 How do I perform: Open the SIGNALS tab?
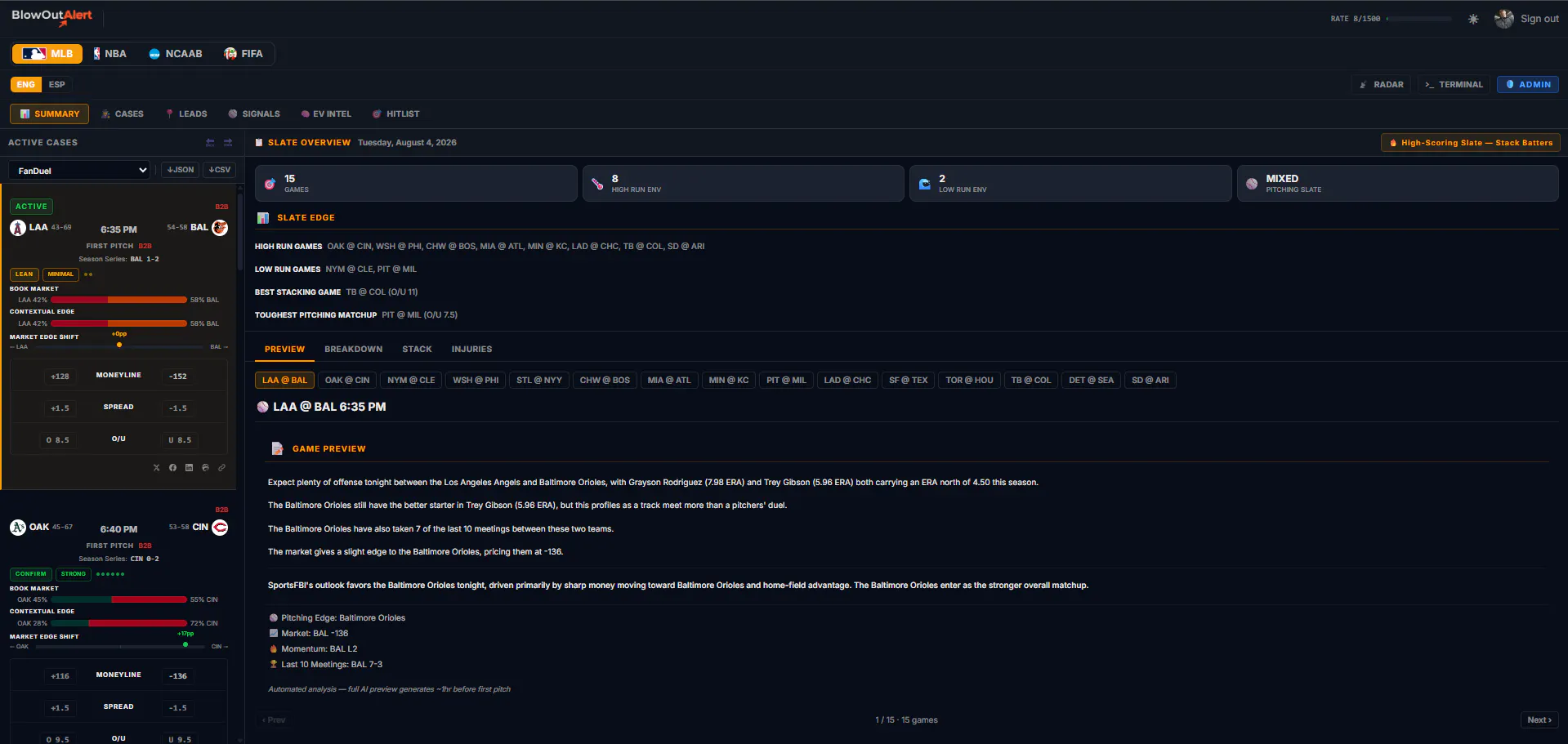click(x=254, y=114)
